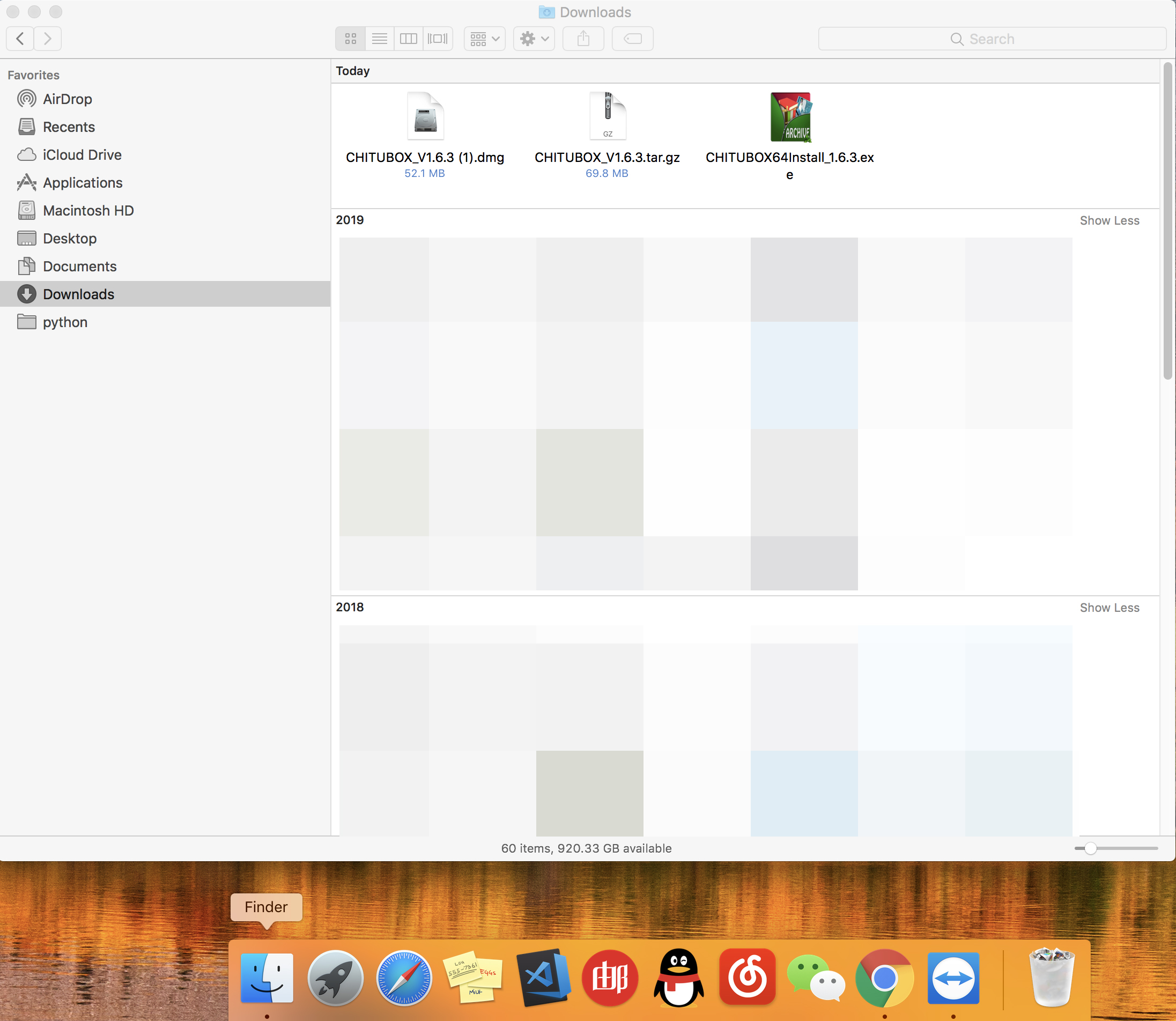Switch to gallery view
Viewport: 1176px width, 1021px height.
[438, 39]
